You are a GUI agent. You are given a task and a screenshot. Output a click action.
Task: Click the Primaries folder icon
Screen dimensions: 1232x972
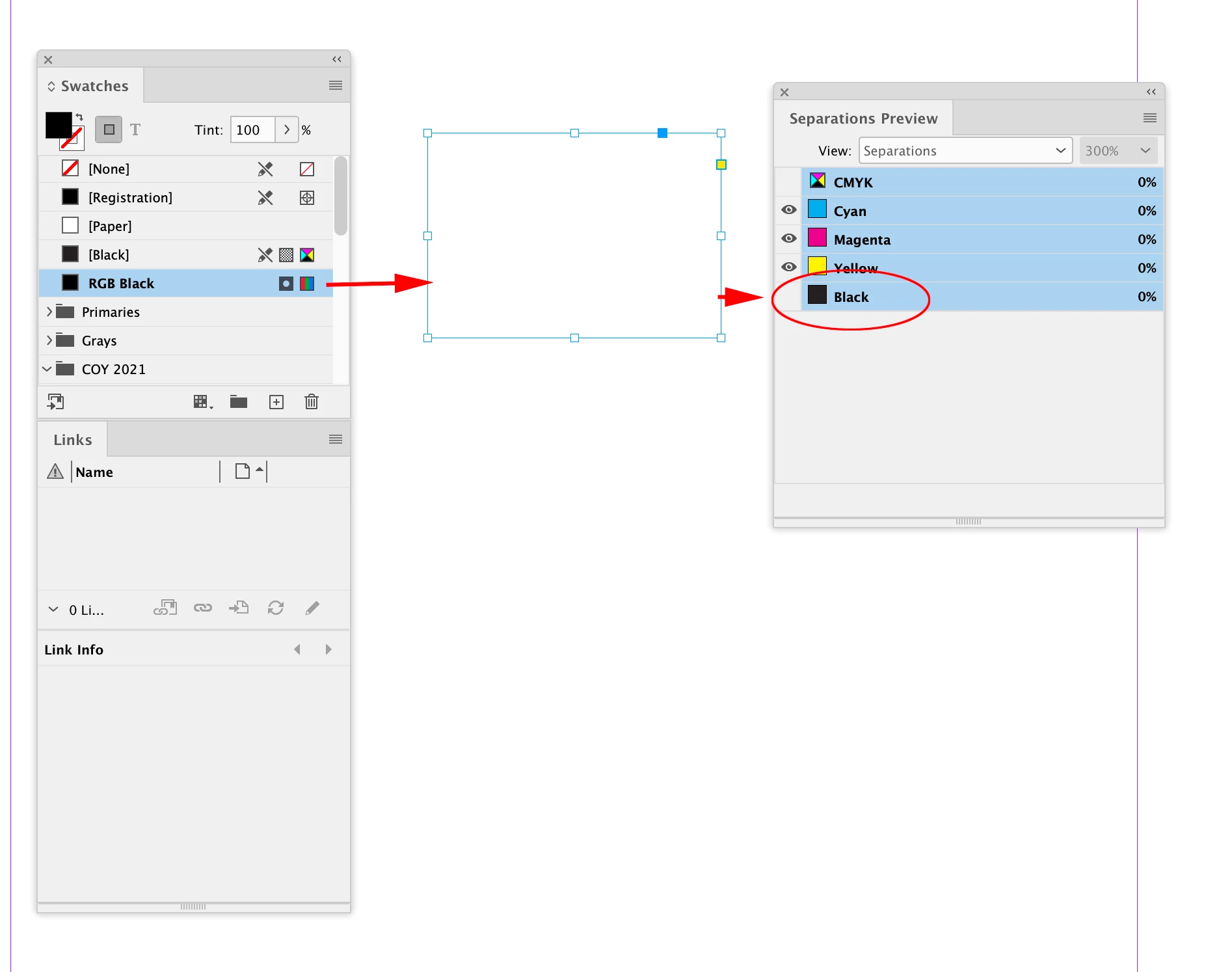(x=65, y=311)
